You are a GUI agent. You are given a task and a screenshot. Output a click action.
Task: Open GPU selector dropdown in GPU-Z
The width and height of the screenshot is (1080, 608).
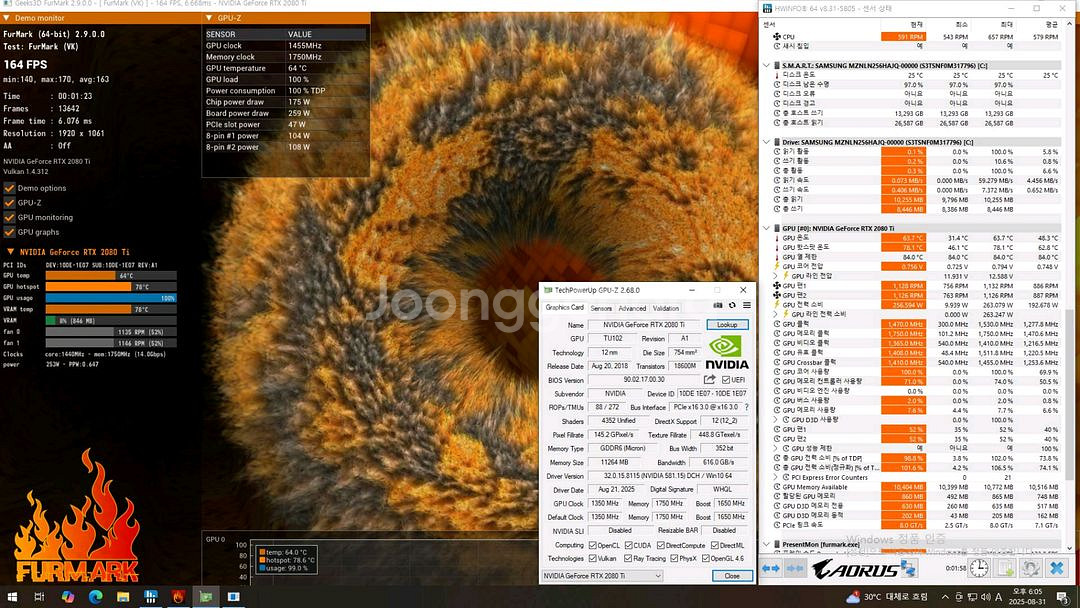pos(602,576)
